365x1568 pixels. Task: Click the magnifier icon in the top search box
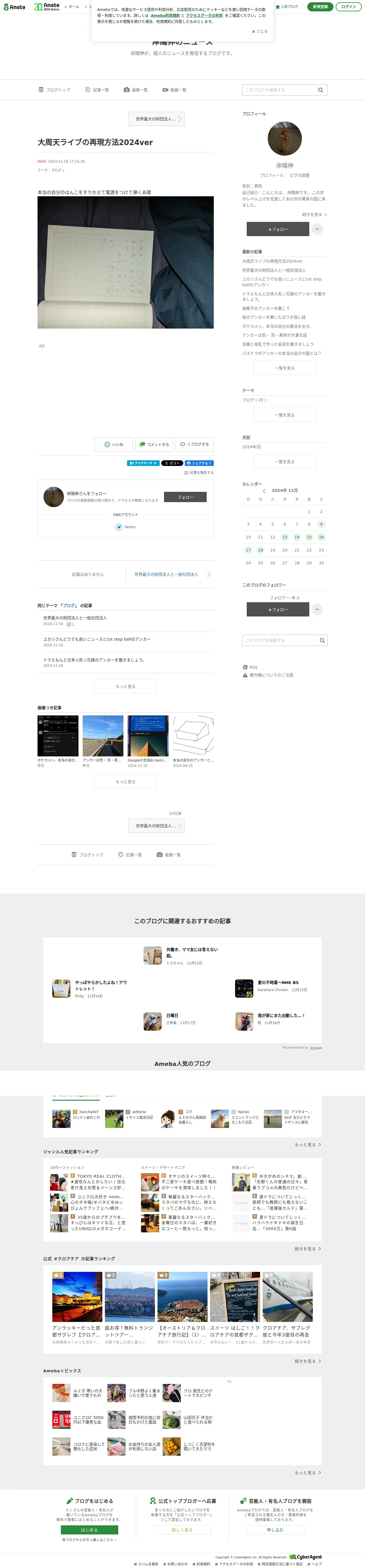point(321,90)
